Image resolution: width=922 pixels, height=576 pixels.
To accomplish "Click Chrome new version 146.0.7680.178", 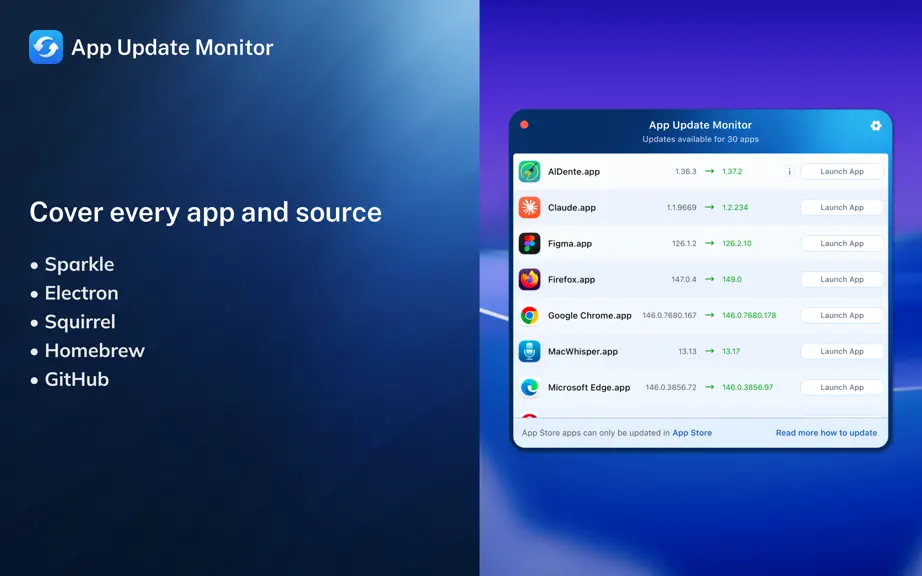I will point(749,316).
